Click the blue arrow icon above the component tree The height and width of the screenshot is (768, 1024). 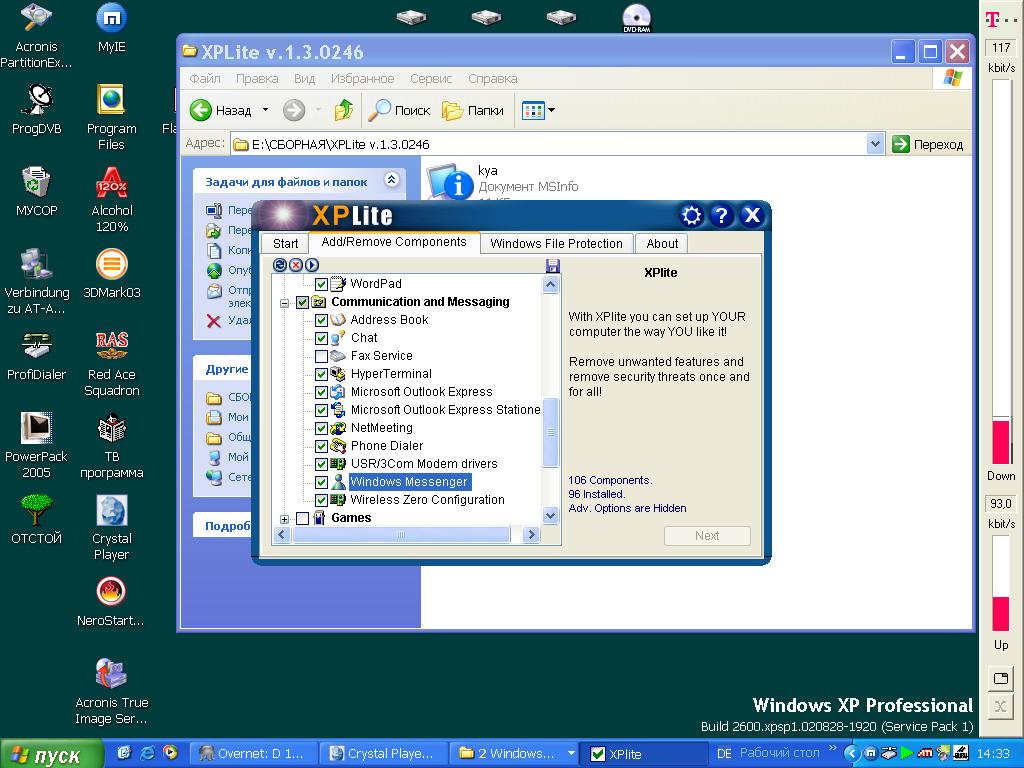pos(312,264)
